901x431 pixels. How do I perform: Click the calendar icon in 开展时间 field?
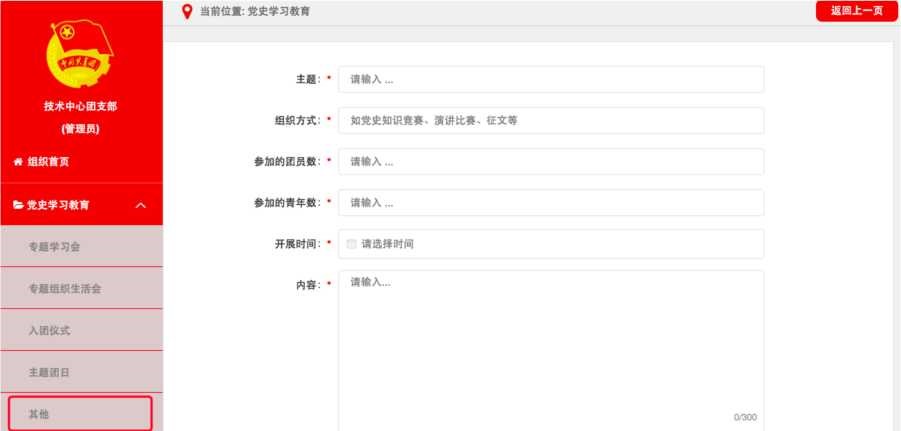tap(351, 244)
